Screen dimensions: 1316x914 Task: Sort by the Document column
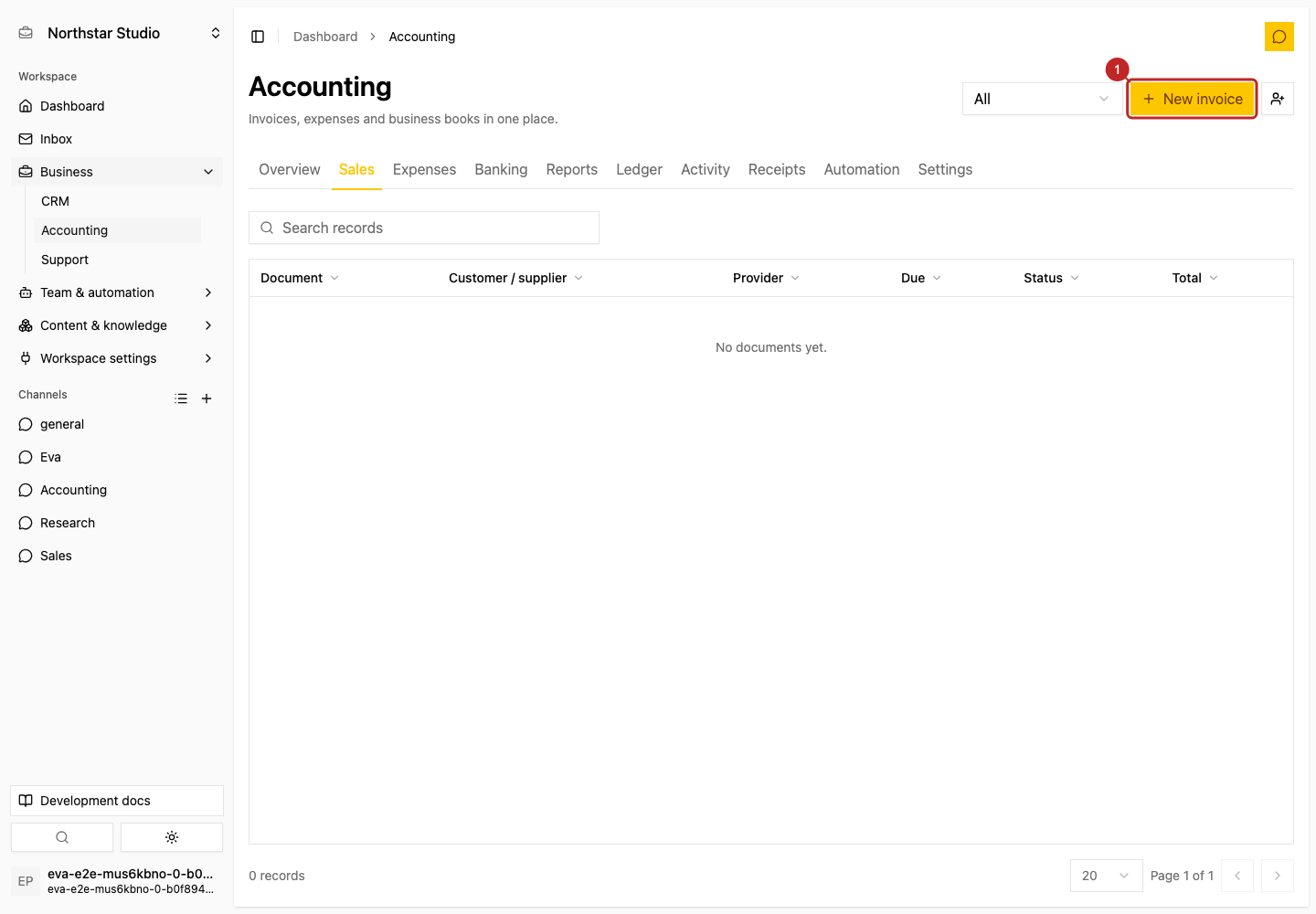[300, 278]
